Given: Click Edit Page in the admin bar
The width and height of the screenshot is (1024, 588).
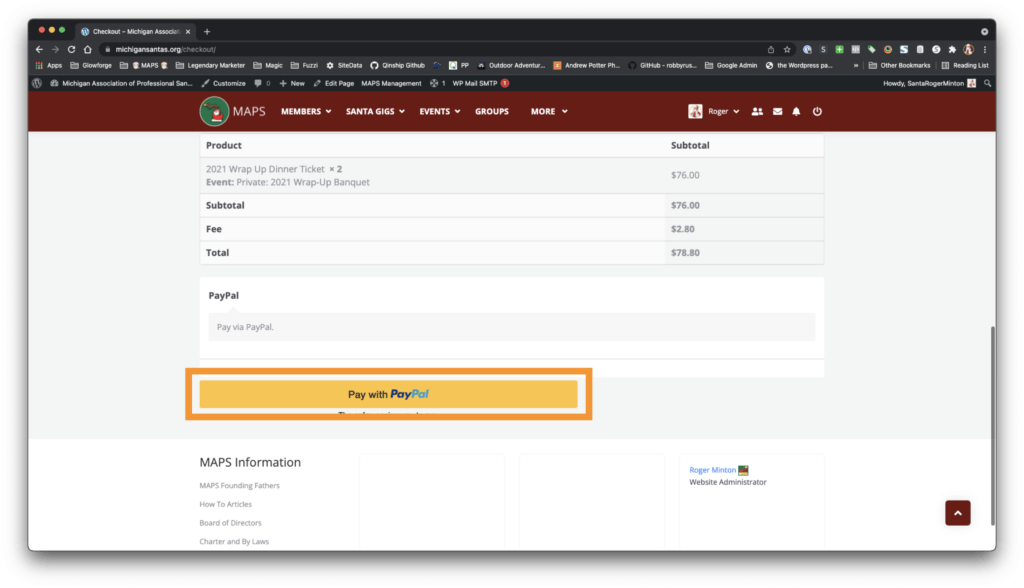Looking at the screenshot, I should click(334, 84).
